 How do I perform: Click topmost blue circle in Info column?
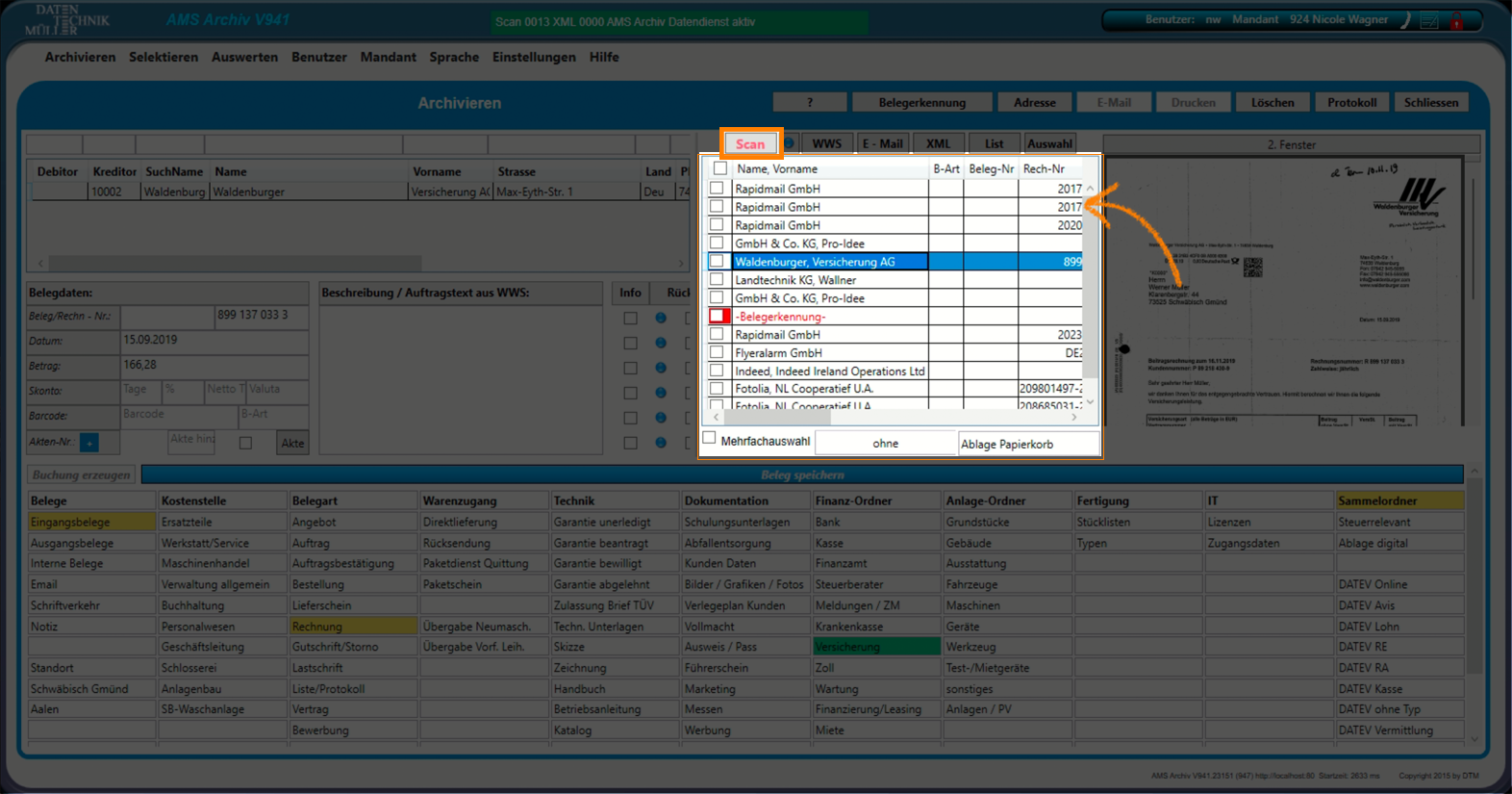pyautogui.click(x=661, y=318)
